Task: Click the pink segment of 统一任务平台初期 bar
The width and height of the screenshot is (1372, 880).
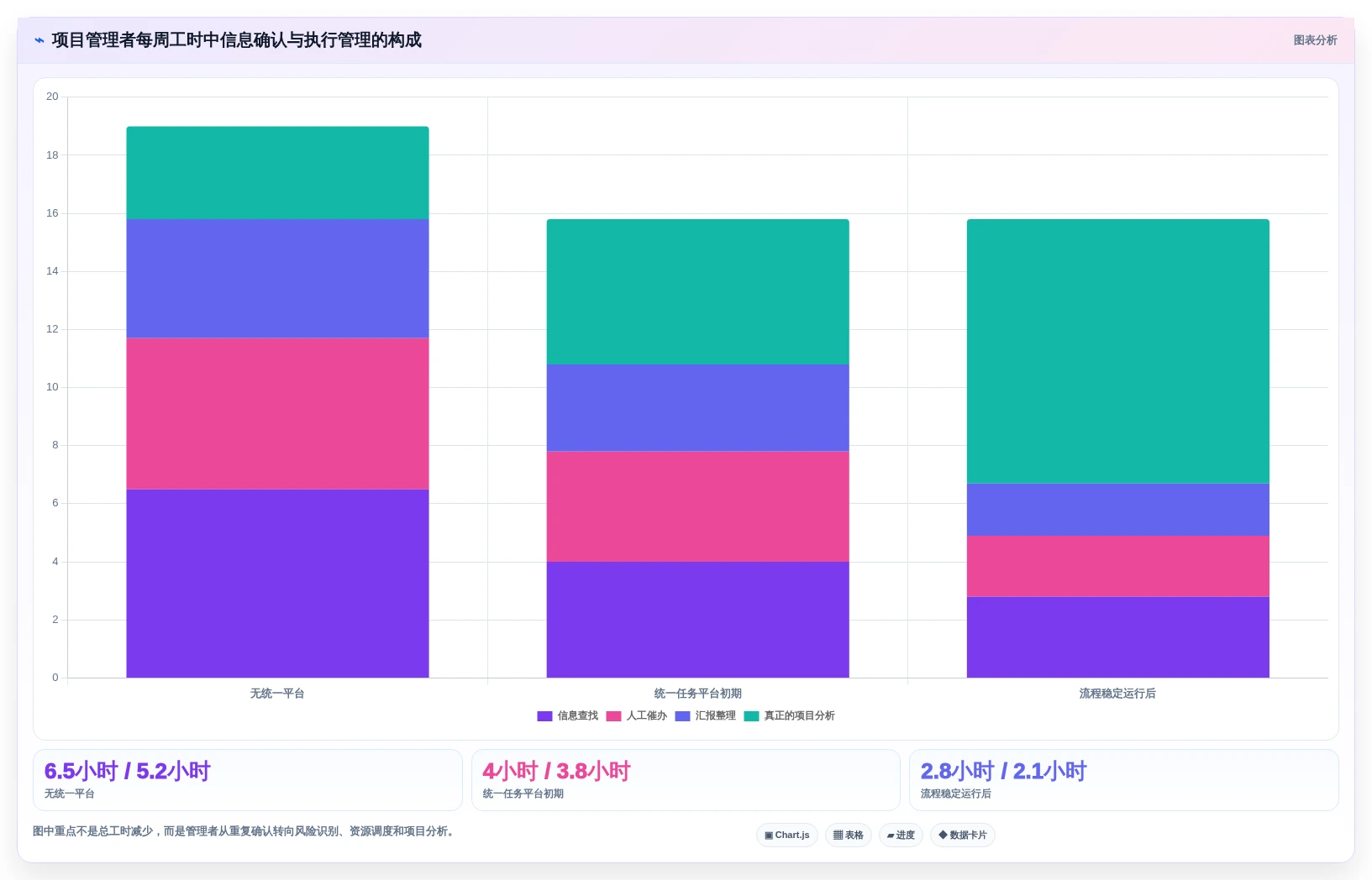Action: point(697,506)
